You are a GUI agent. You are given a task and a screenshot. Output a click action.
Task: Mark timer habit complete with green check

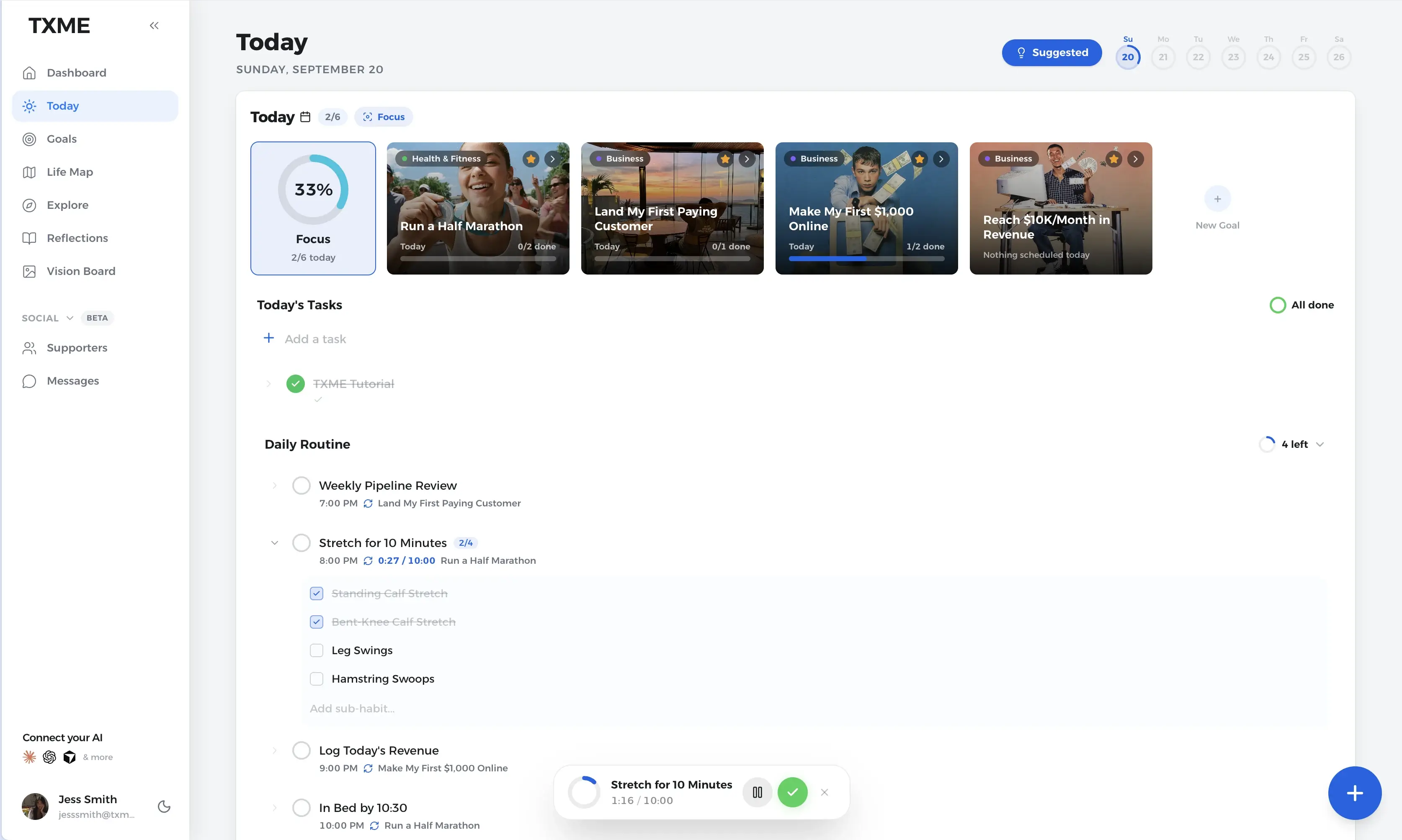point(792,792)
